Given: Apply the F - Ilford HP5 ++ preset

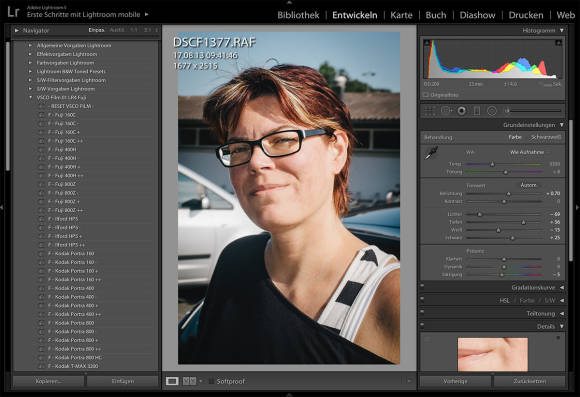Looking at the screenshot, I should click(66, 245).
